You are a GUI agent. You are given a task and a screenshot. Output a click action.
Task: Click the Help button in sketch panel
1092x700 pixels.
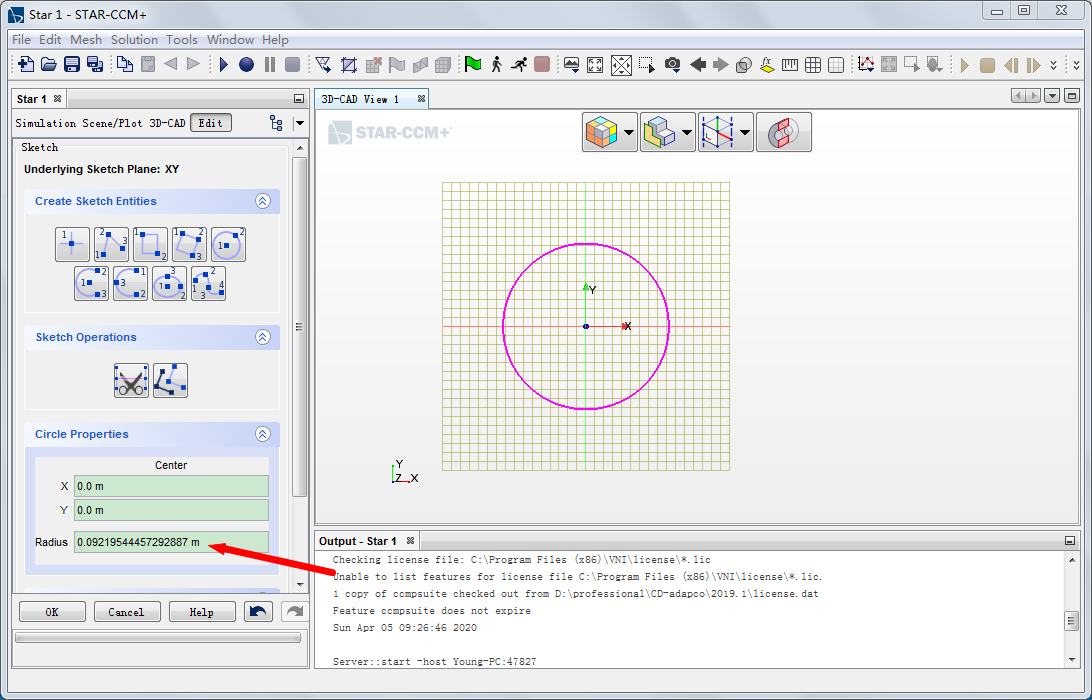tap(202, 612)
